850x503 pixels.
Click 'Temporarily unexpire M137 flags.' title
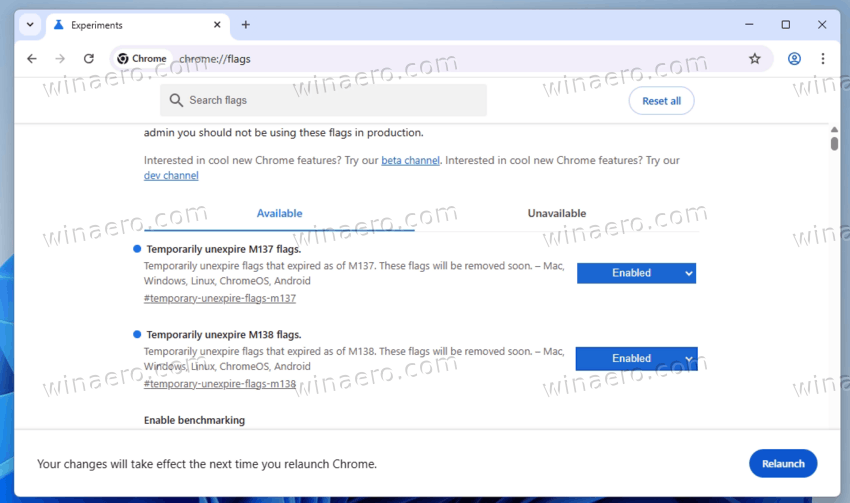pyautogui.click(x=224, y=249)
